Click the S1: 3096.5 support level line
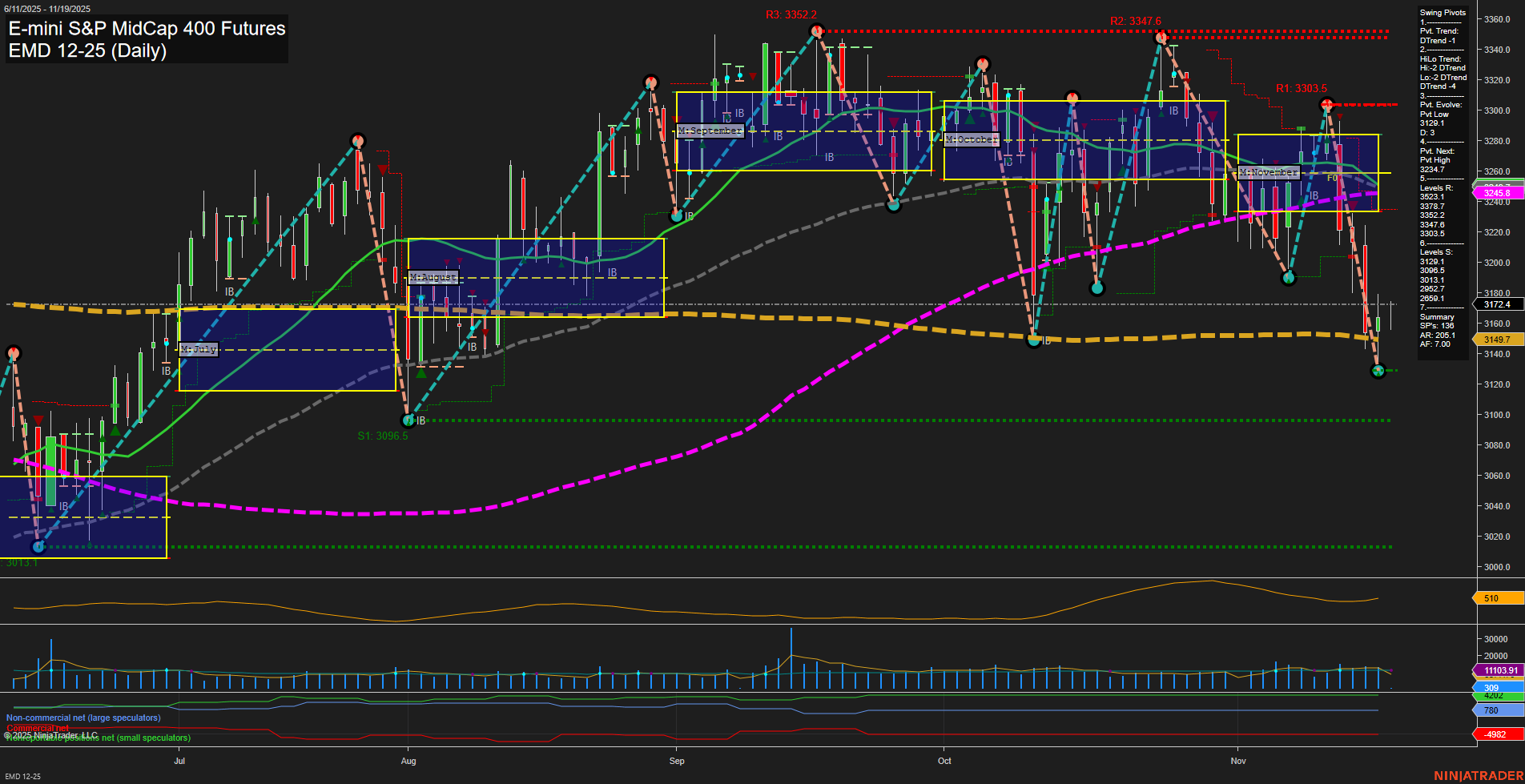 [x=383, y=436]
